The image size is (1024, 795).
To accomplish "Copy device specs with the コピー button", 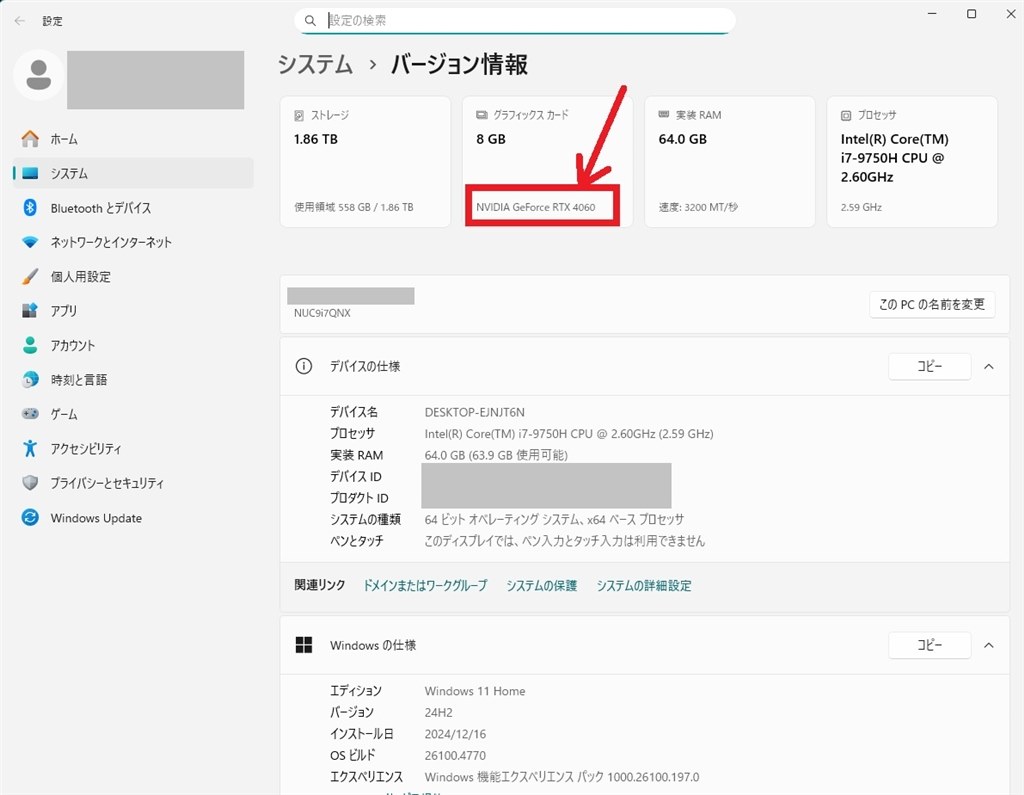I will point(929,366).
